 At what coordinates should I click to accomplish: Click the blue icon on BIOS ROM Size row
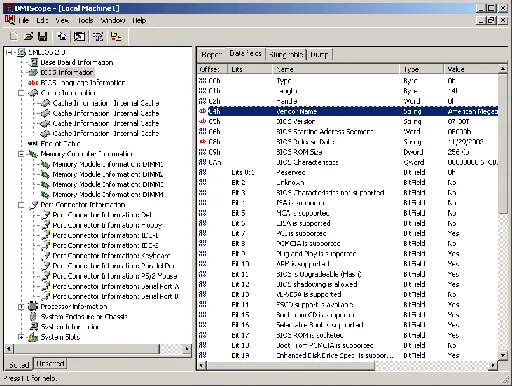[x=202, y=152]
